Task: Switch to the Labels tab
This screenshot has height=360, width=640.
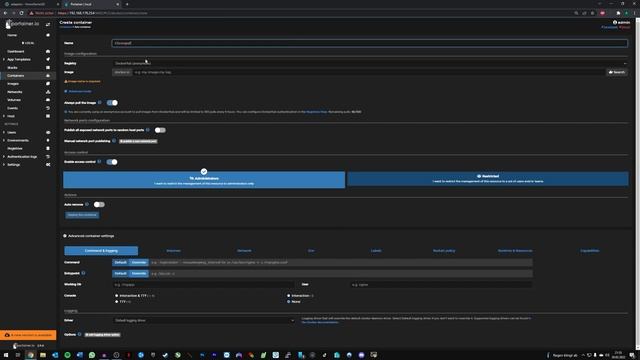Action: (x=376, y=251)
